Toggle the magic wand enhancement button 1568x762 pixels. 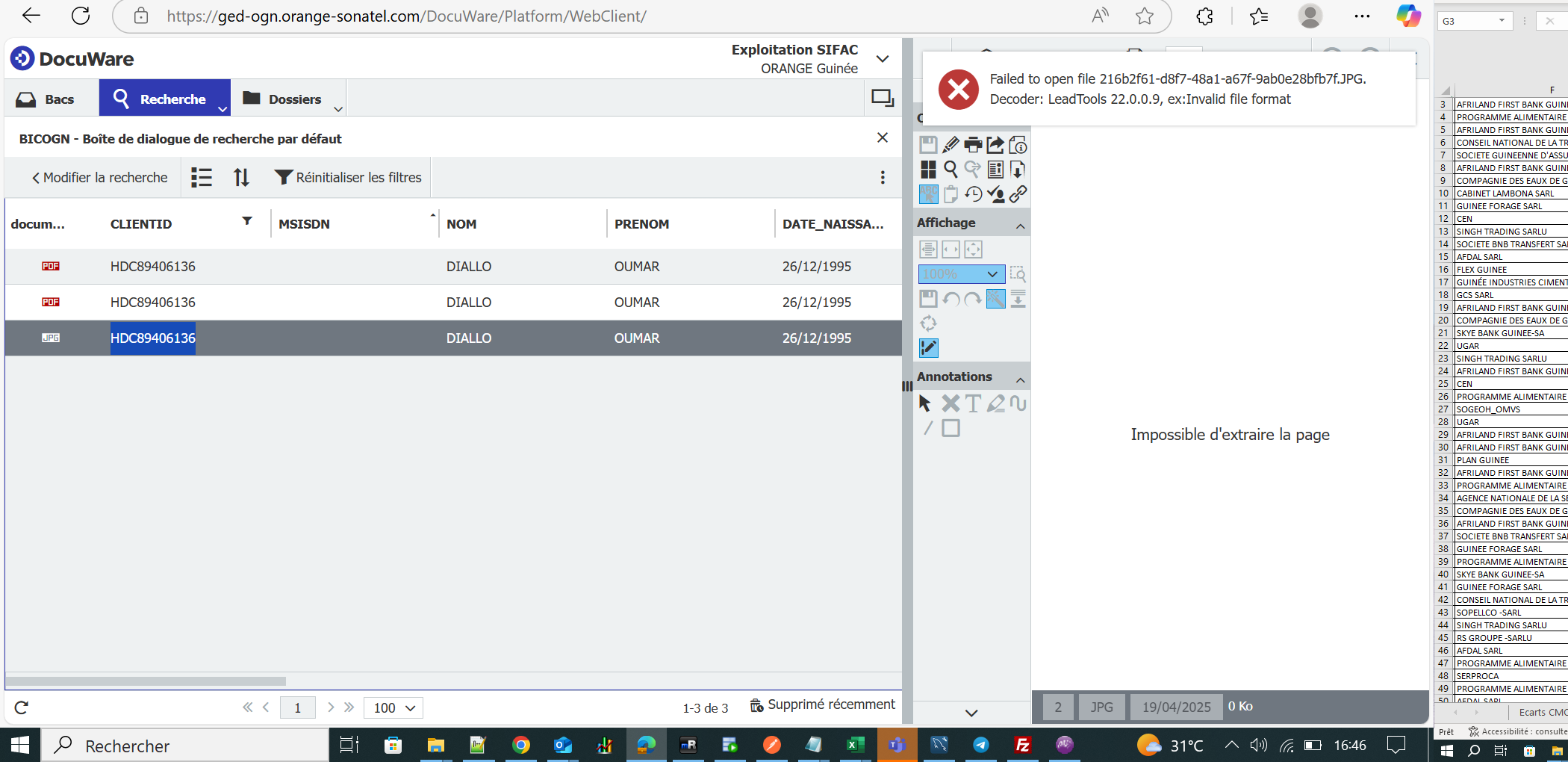(995, 299)
